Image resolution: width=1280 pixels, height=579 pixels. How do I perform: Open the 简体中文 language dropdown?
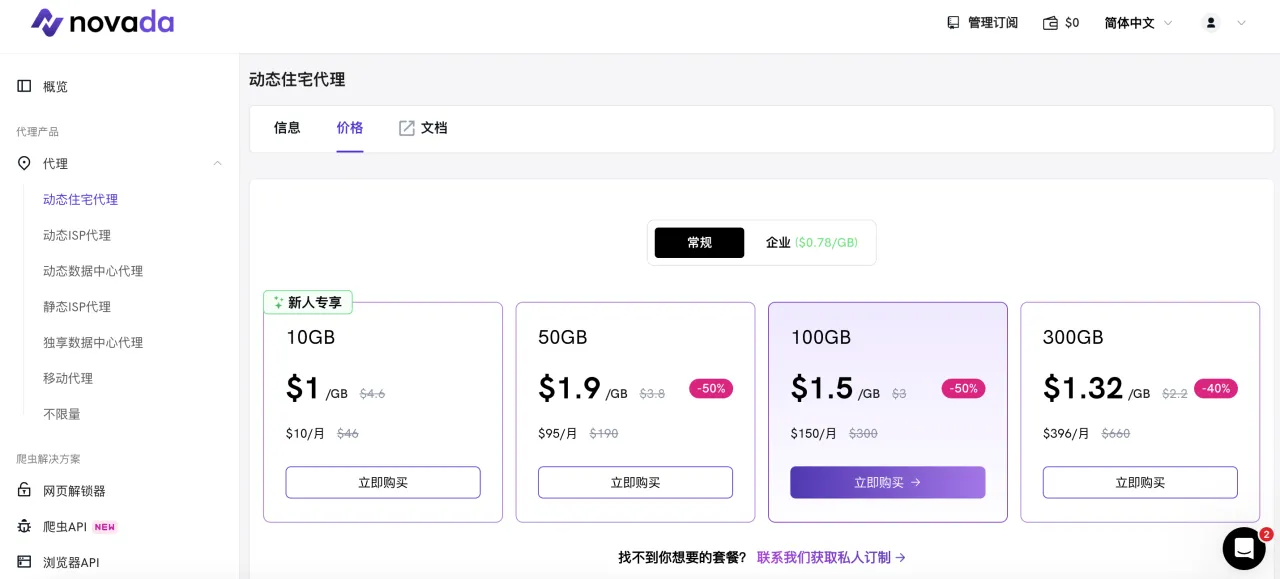point(1138,23)
